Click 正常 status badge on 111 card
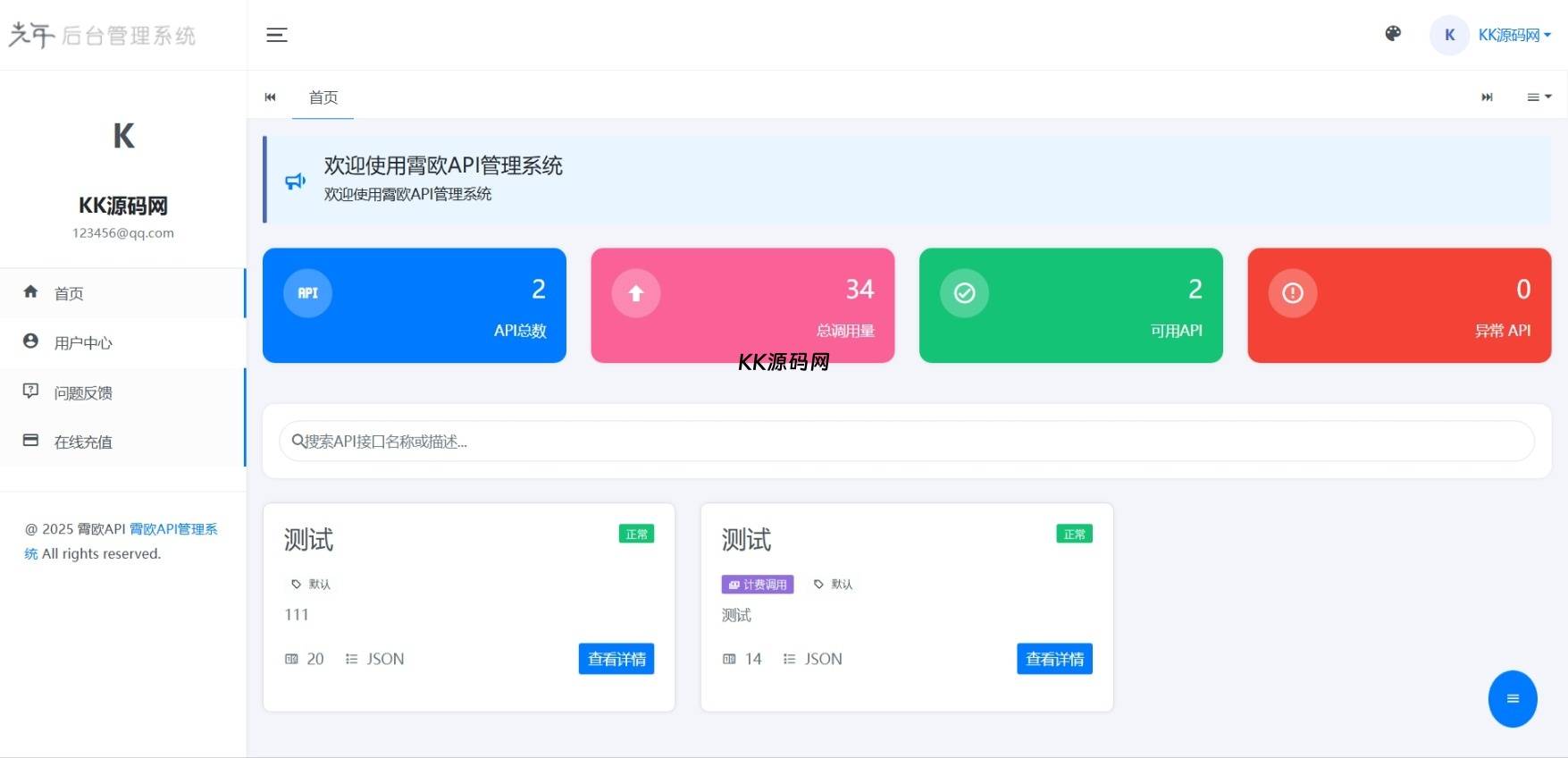Viewport: 1568px width, 758px height. coord(637,534)
